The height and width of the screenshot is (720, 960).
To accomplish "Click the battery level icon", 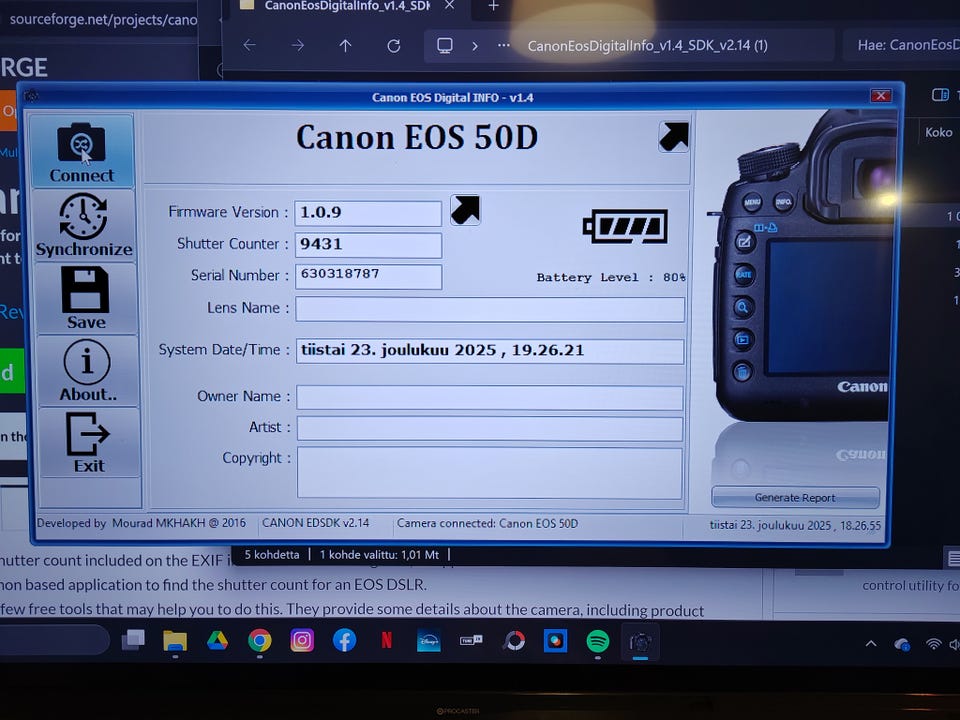I will pos(625,227).
